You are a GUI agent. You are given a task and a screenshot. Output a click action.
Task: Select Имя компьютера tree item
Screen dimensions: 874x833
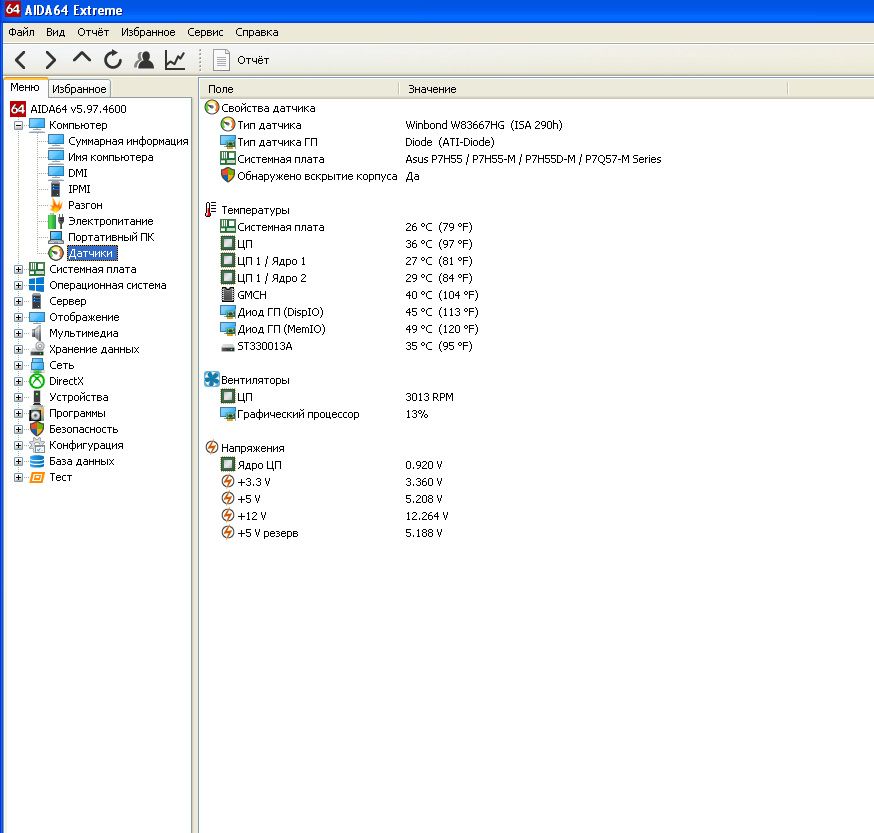(110, 157)
